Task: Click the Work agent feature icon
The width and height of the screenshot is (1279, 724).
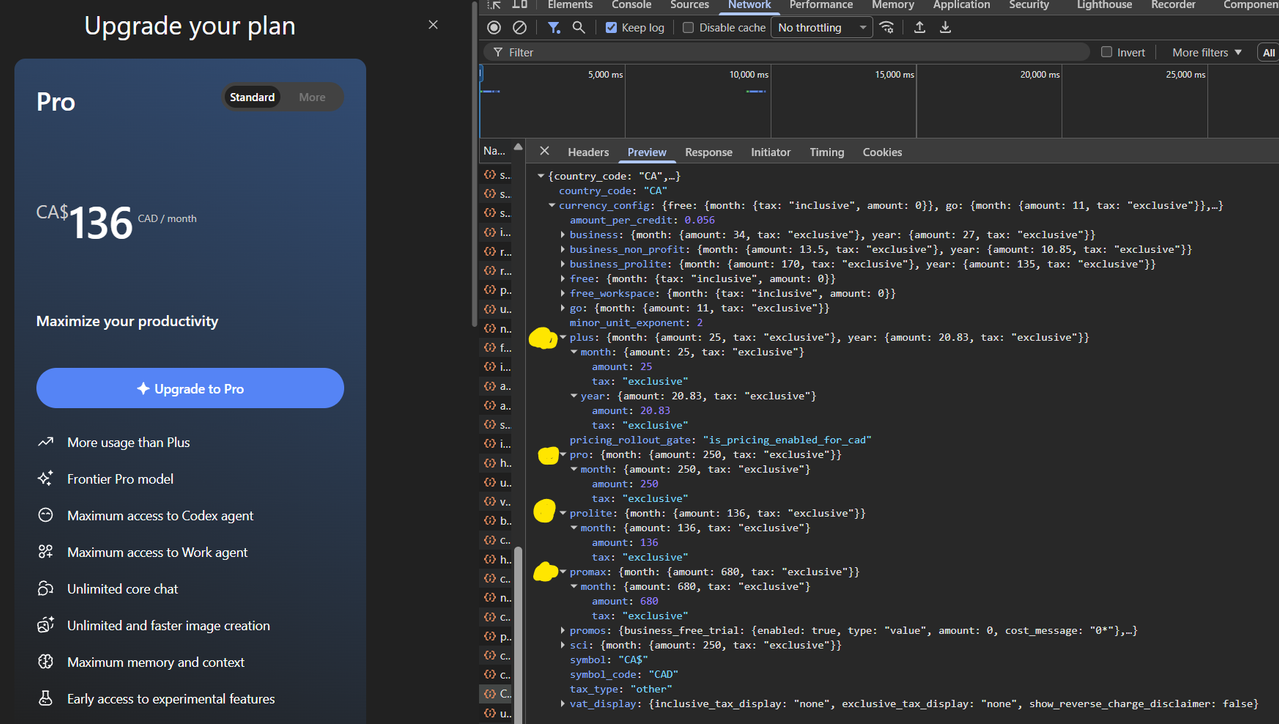Action: [45, 552]
